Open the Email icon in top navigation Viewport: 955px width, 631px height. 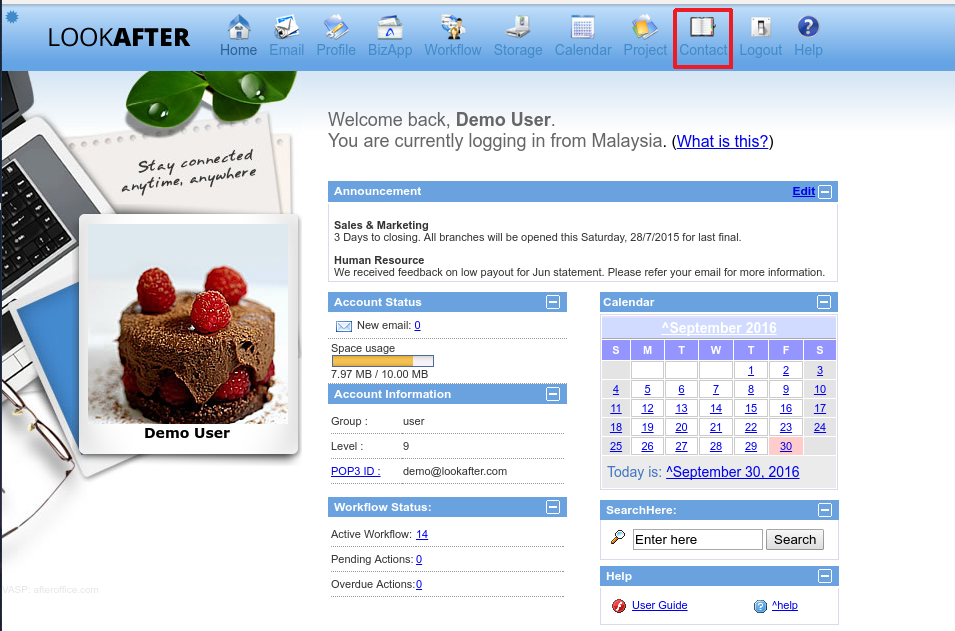[286, 28]
